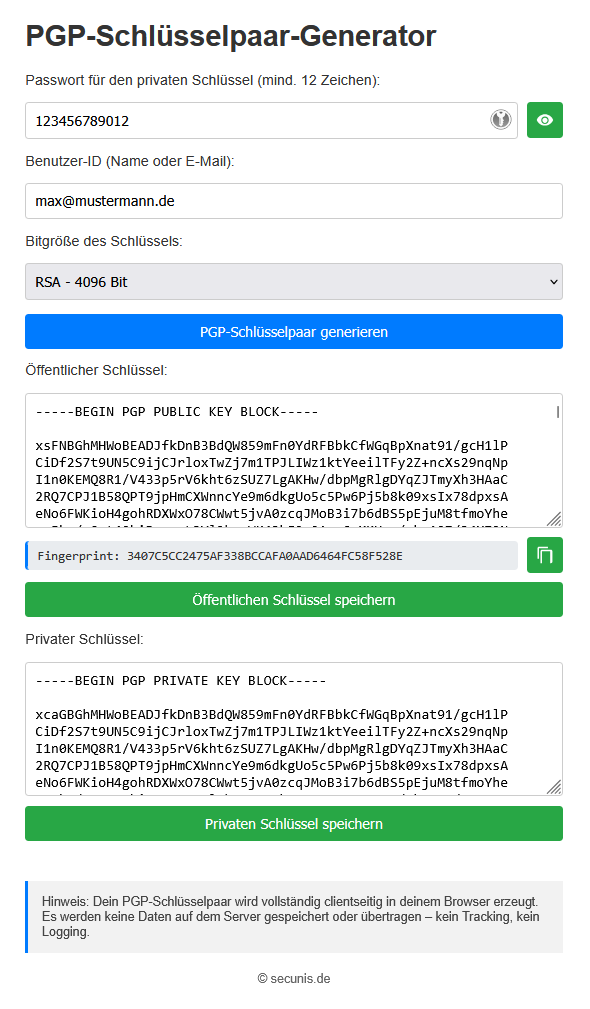This screenshot has width=590, height=1009.
Task: Focus the password field containing 123456789012
Action: point(257,120)
